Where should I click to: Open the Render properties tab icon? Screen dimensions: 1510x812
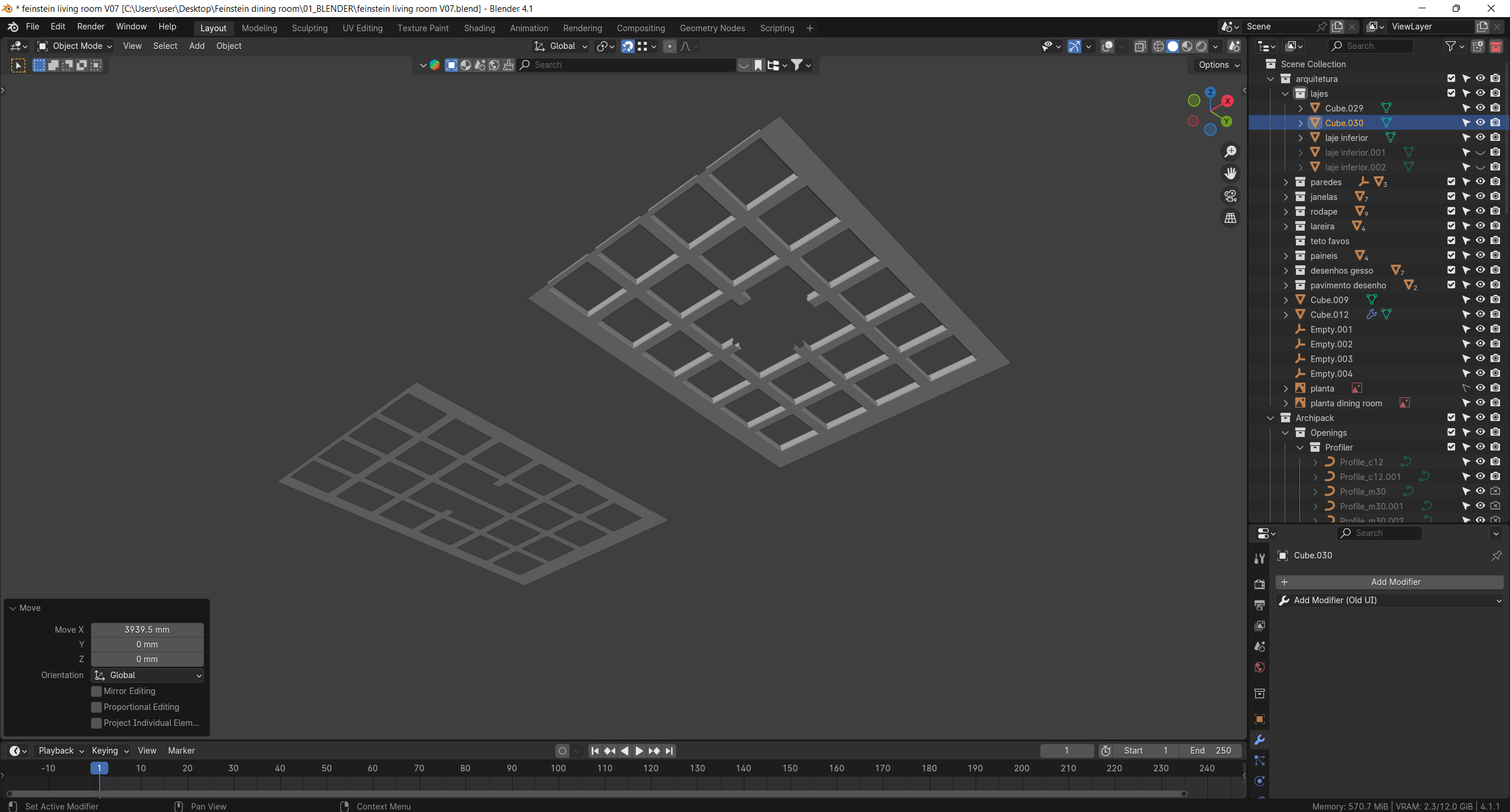point(1259,584)
